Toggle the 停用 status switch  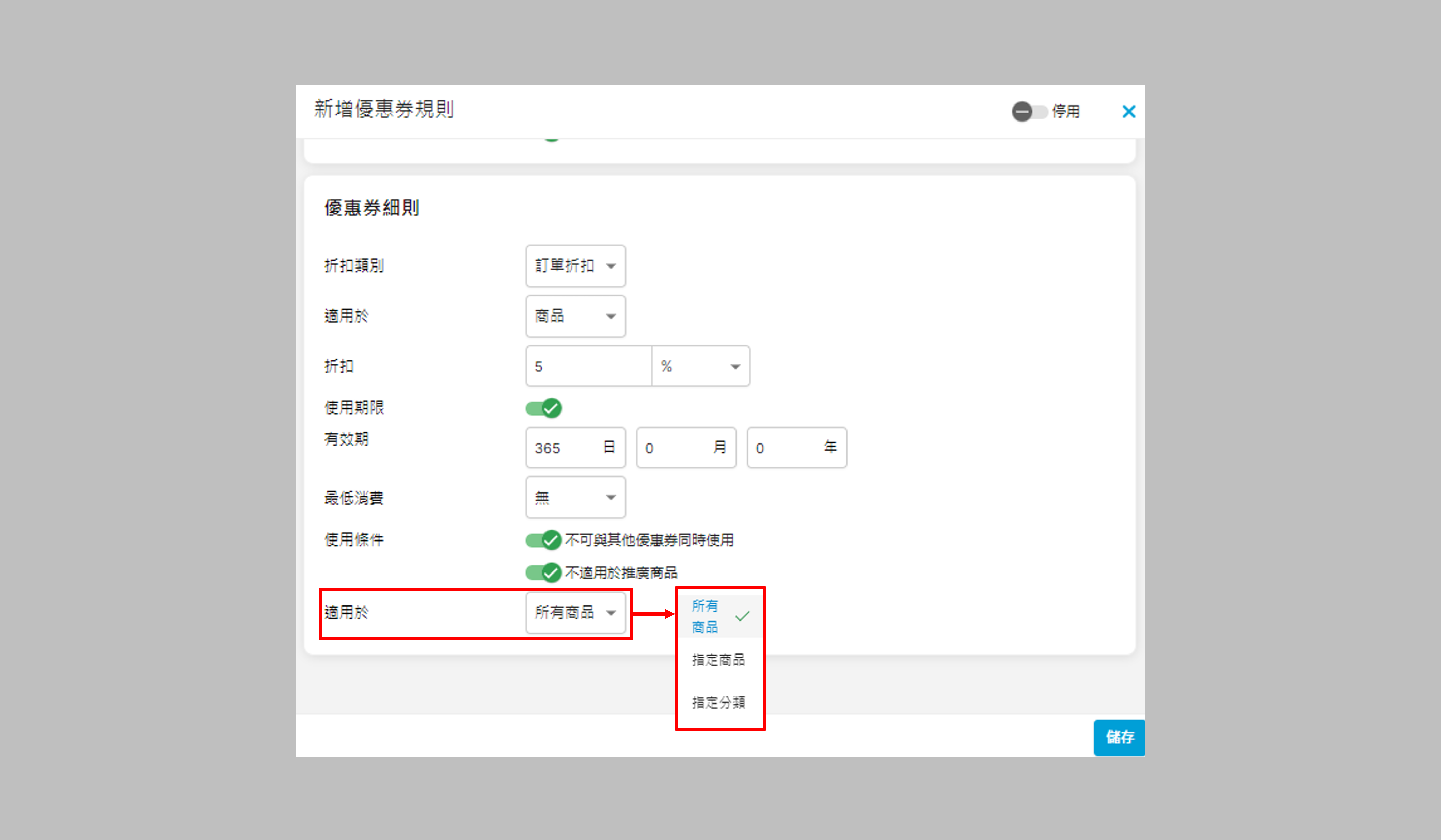pos(1029,111)
